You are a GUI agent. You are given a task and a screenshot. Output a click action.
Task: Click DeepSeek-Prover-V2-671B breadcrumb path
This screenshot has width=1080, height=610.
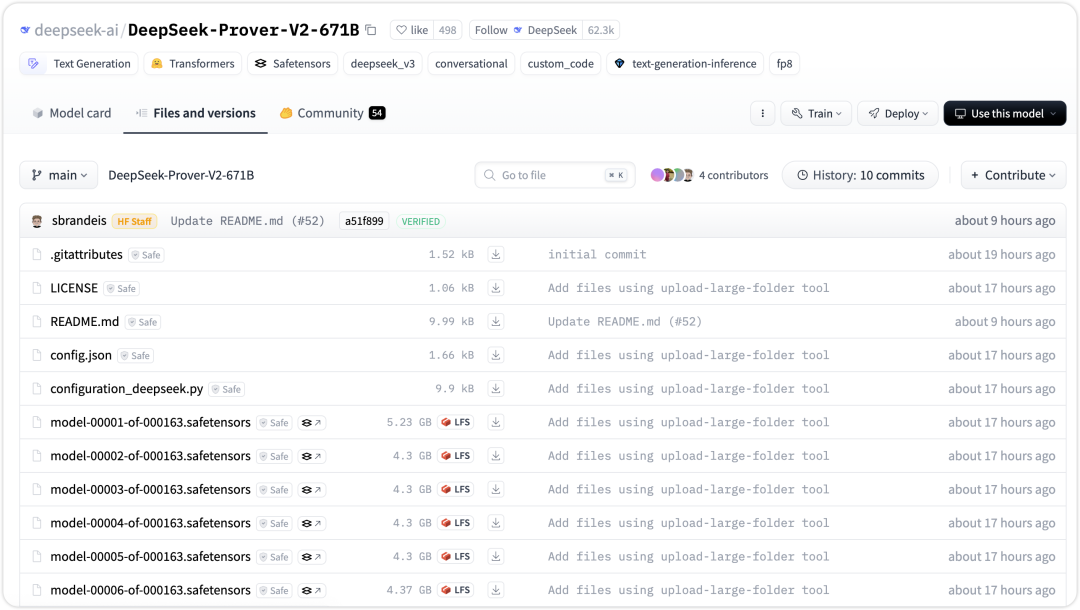181,175
